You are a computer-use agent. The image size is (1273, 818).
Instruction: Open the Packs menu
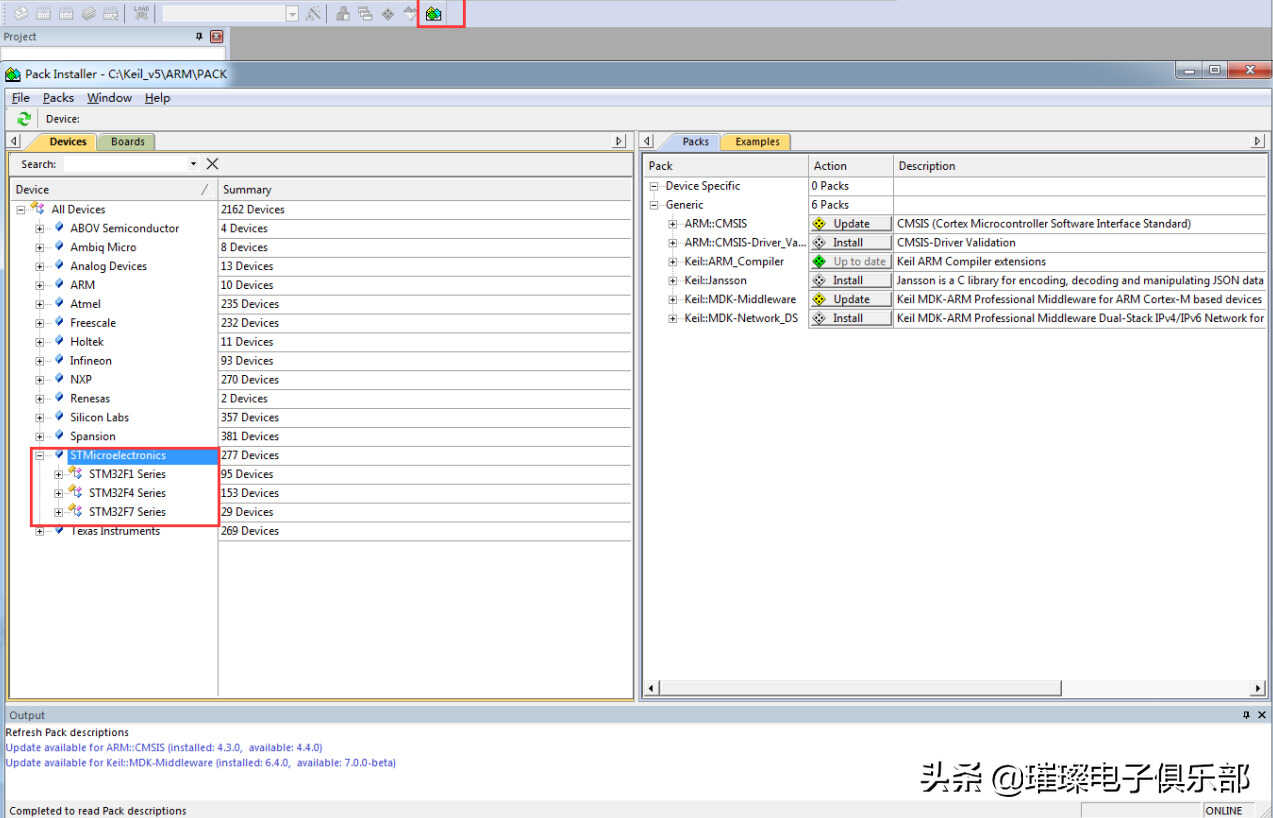(x=58, y=98)
